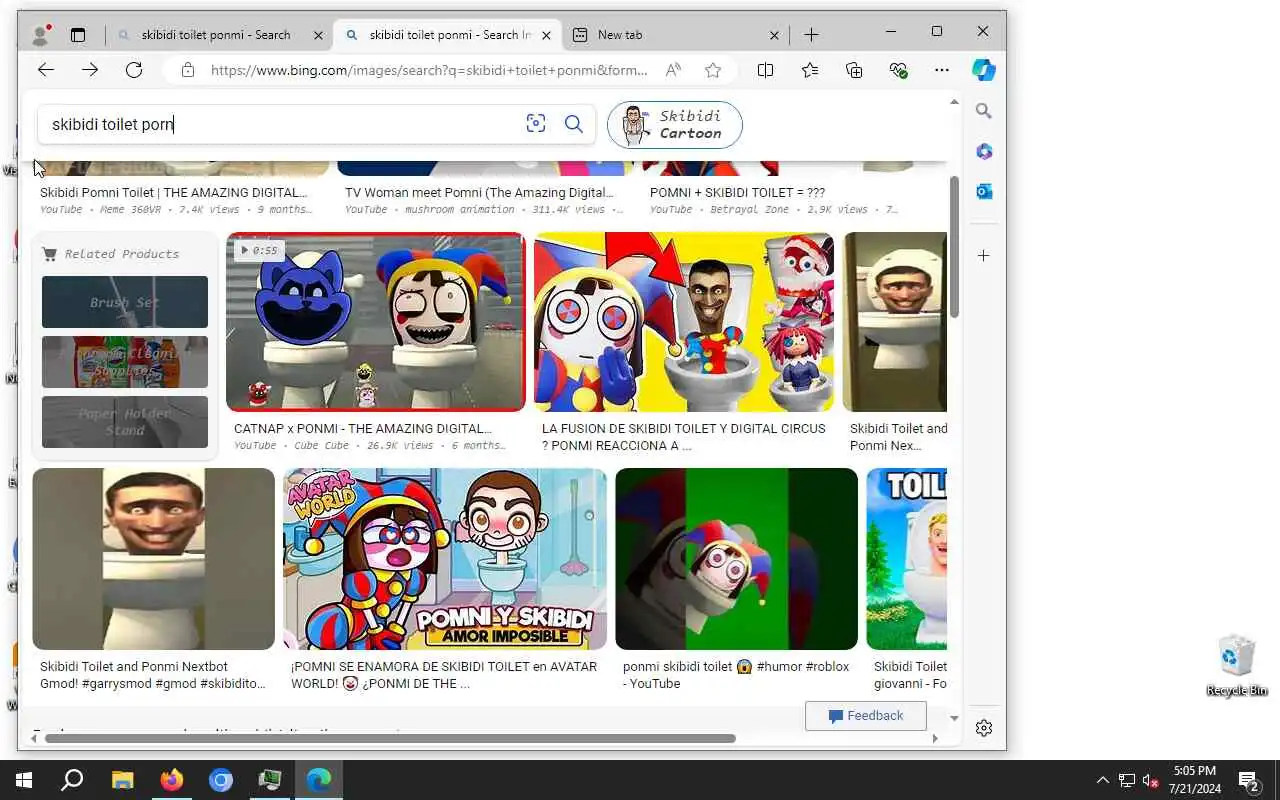Image resolution: width=1280 pixels, height=800 pixels.
Task: Open the Feedback button
Action: (866, 716)
